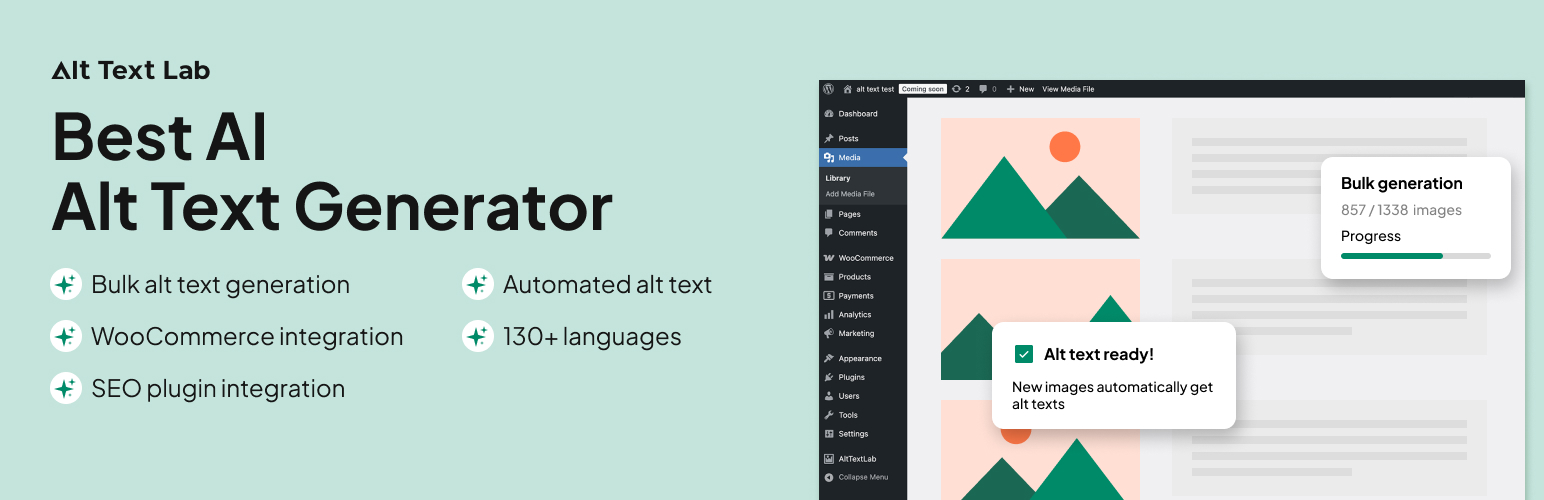Toggle the Alt text ready checkbox
The image size is (1544, 500).
[1023, 354]
